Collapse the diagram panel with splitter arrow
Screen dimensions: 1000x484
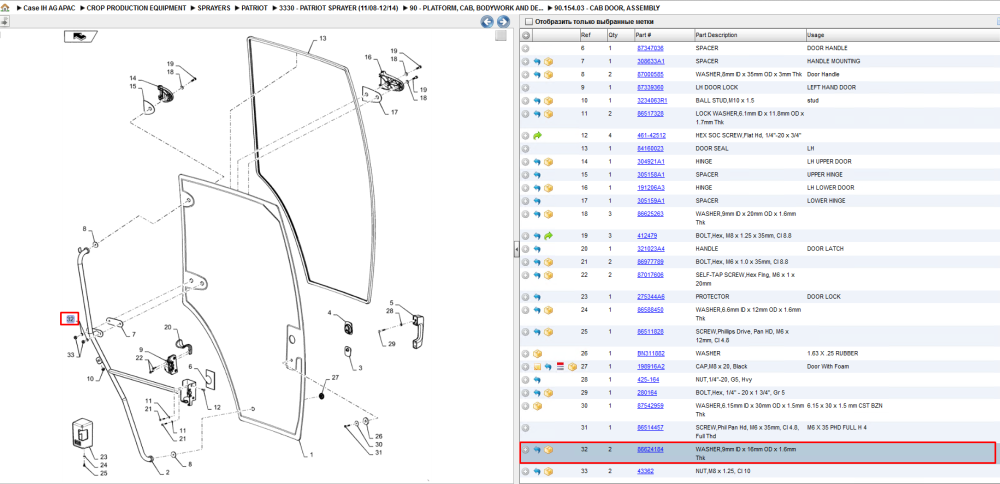pos(517,251)
